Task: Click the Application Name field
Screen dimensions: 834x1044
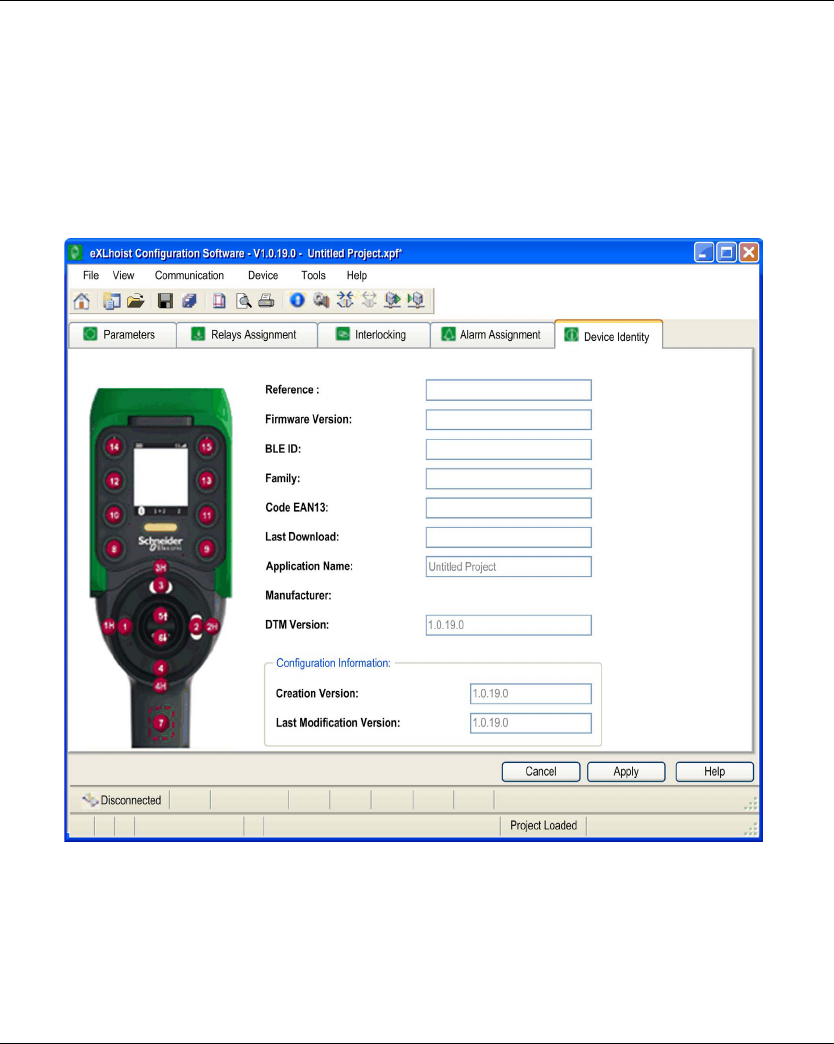Action: (x=509, y=567)
